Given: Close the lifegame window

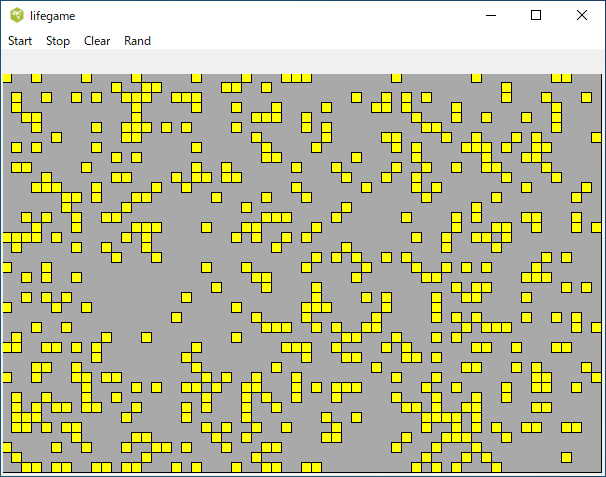Looking at the screenshot, I should (582, 15).
